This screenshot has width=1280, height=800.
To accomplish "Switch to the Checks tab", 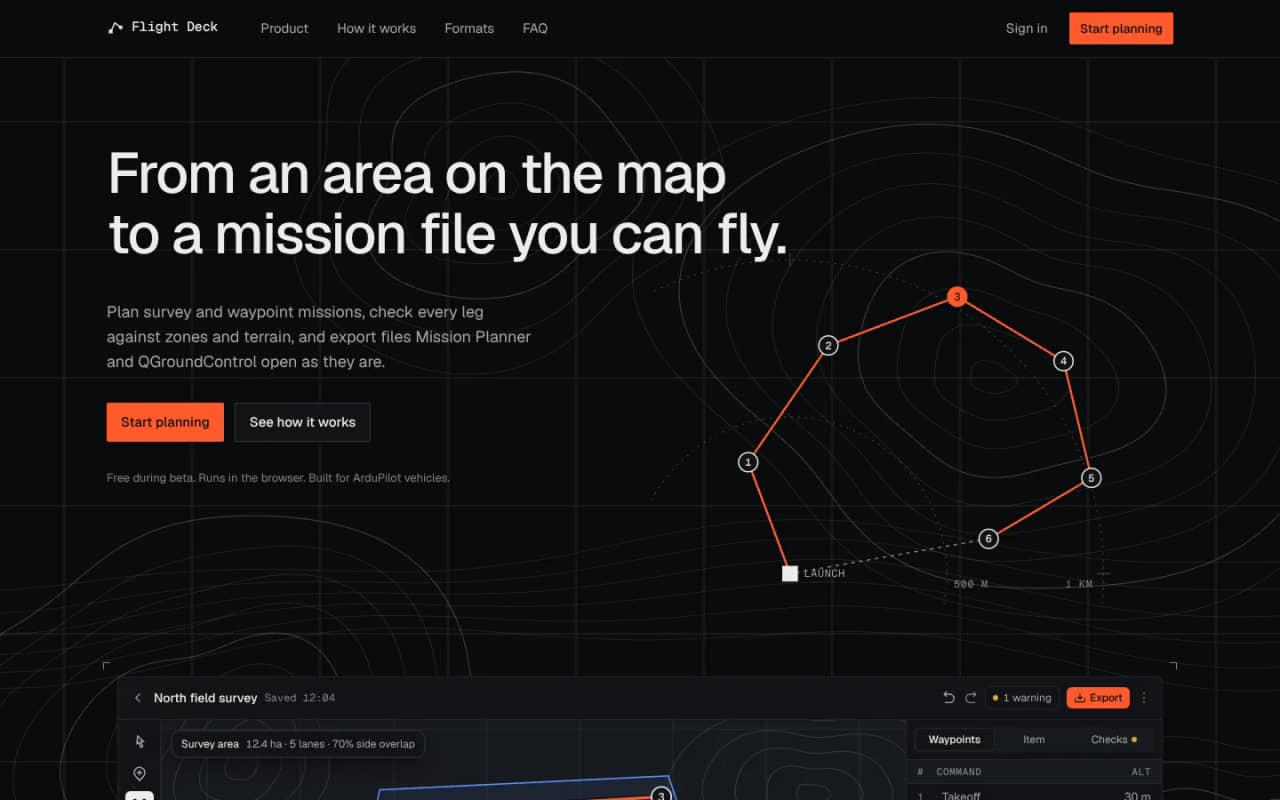I will [x=1113, y=740].
